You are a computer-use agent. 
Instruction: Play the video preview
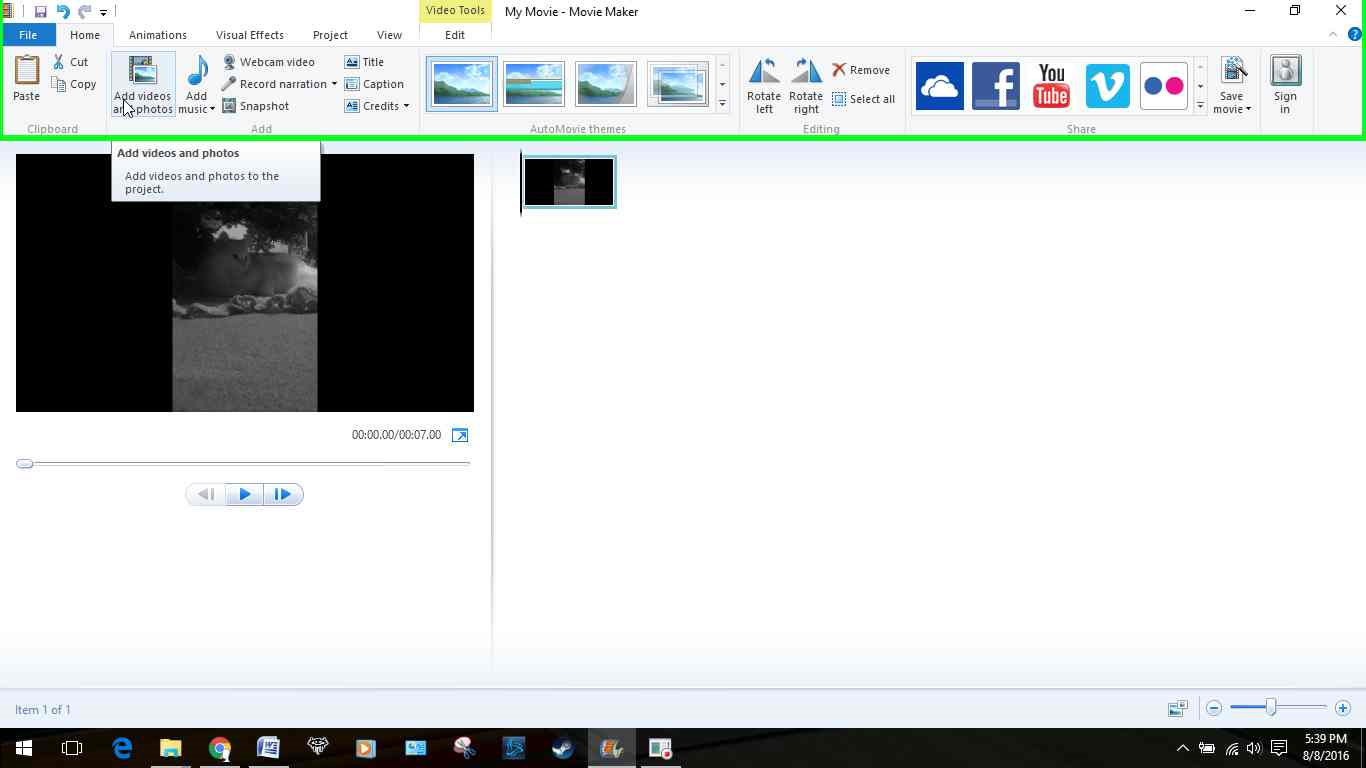point(245,494)
